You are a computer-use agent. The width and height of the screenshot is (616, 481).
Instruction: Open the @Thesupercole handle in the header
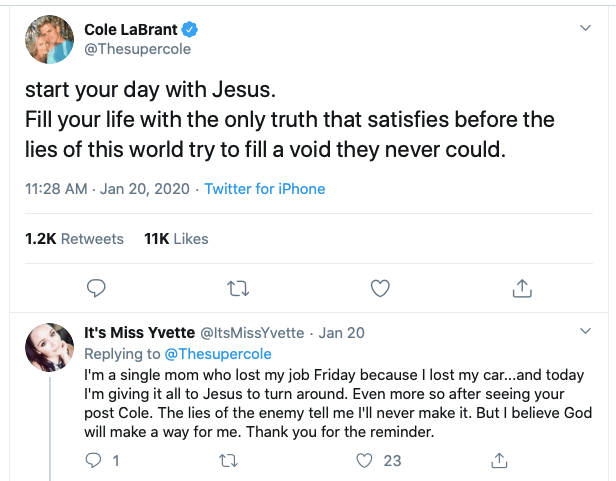[137, 49]
